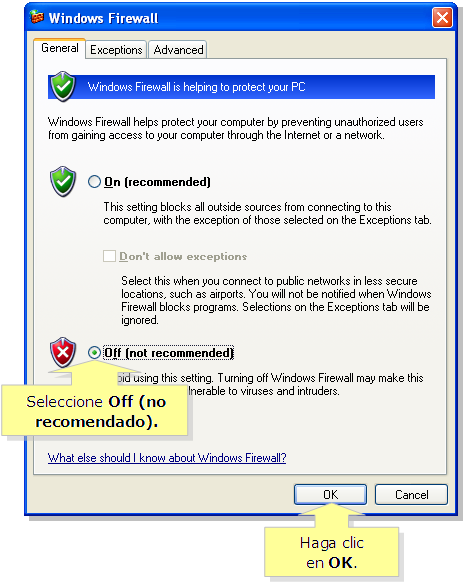
Task: Click the Seleccione Off yellow callout
Action: [x=95, y=410]
